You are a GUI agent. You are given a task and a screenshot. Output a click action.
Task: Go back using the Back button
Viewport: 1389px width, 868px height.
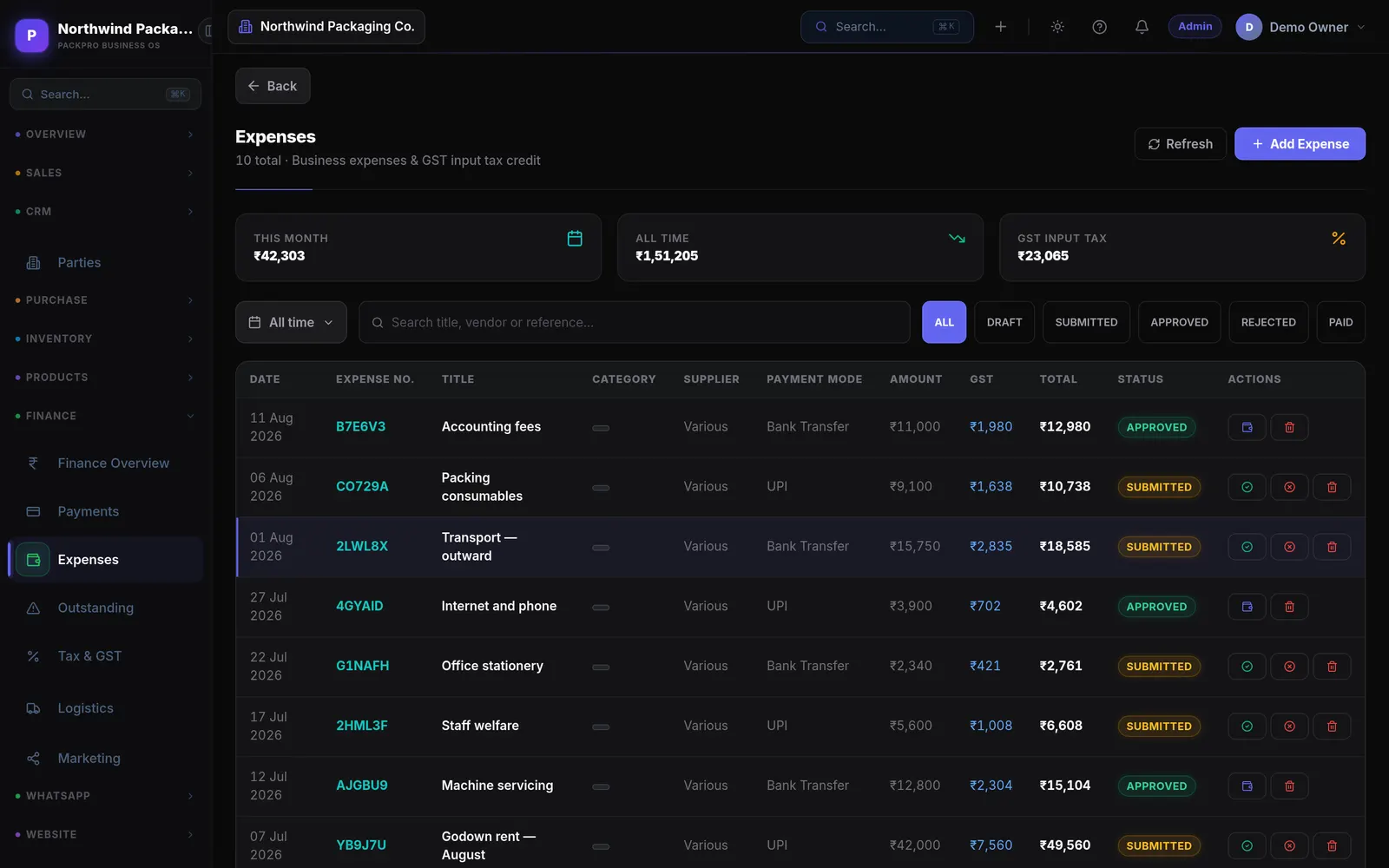[x=273, y=86]
